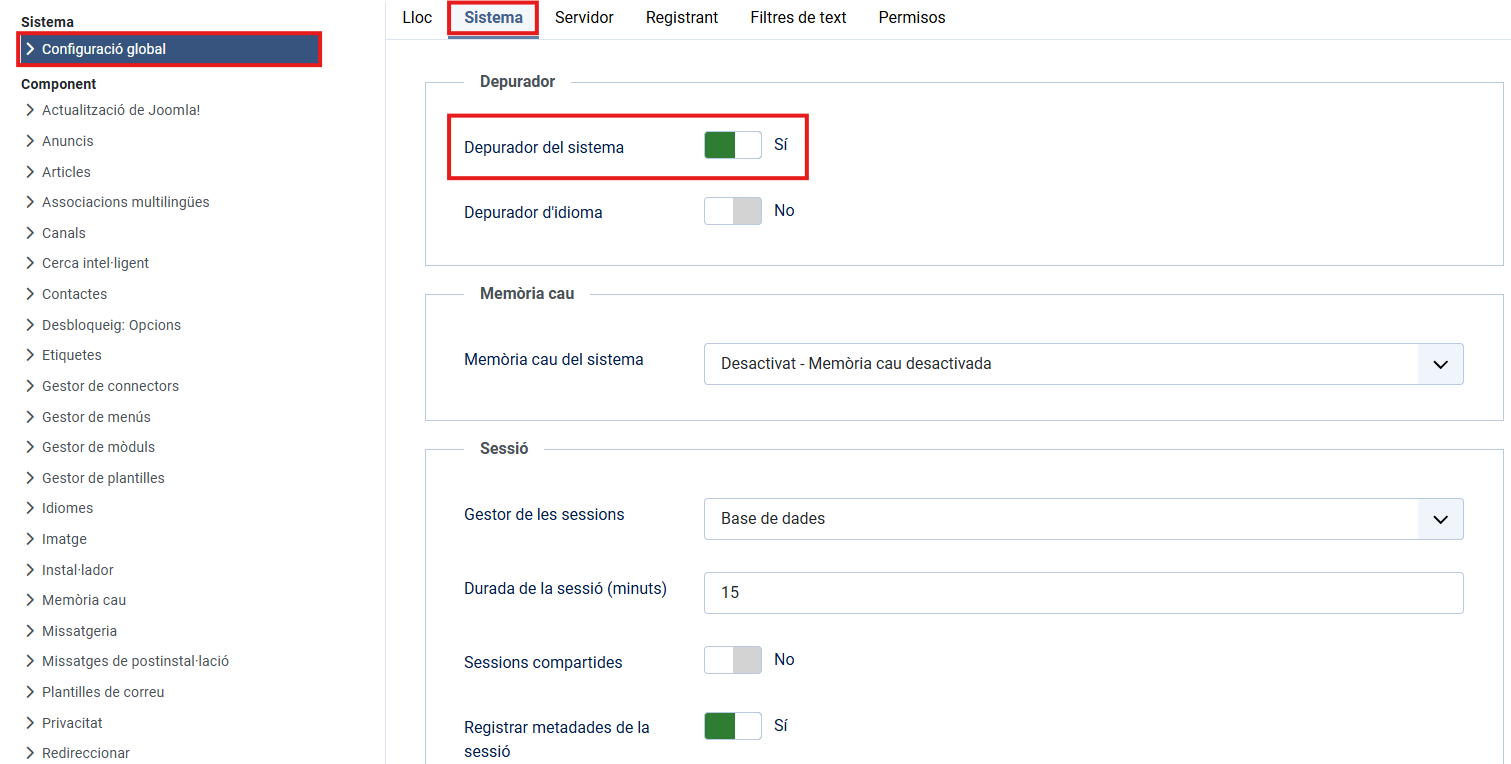1511x764 pixels.
Task: Disable the Depurador del sistema toggle
Action: click(x=732, y=146)
